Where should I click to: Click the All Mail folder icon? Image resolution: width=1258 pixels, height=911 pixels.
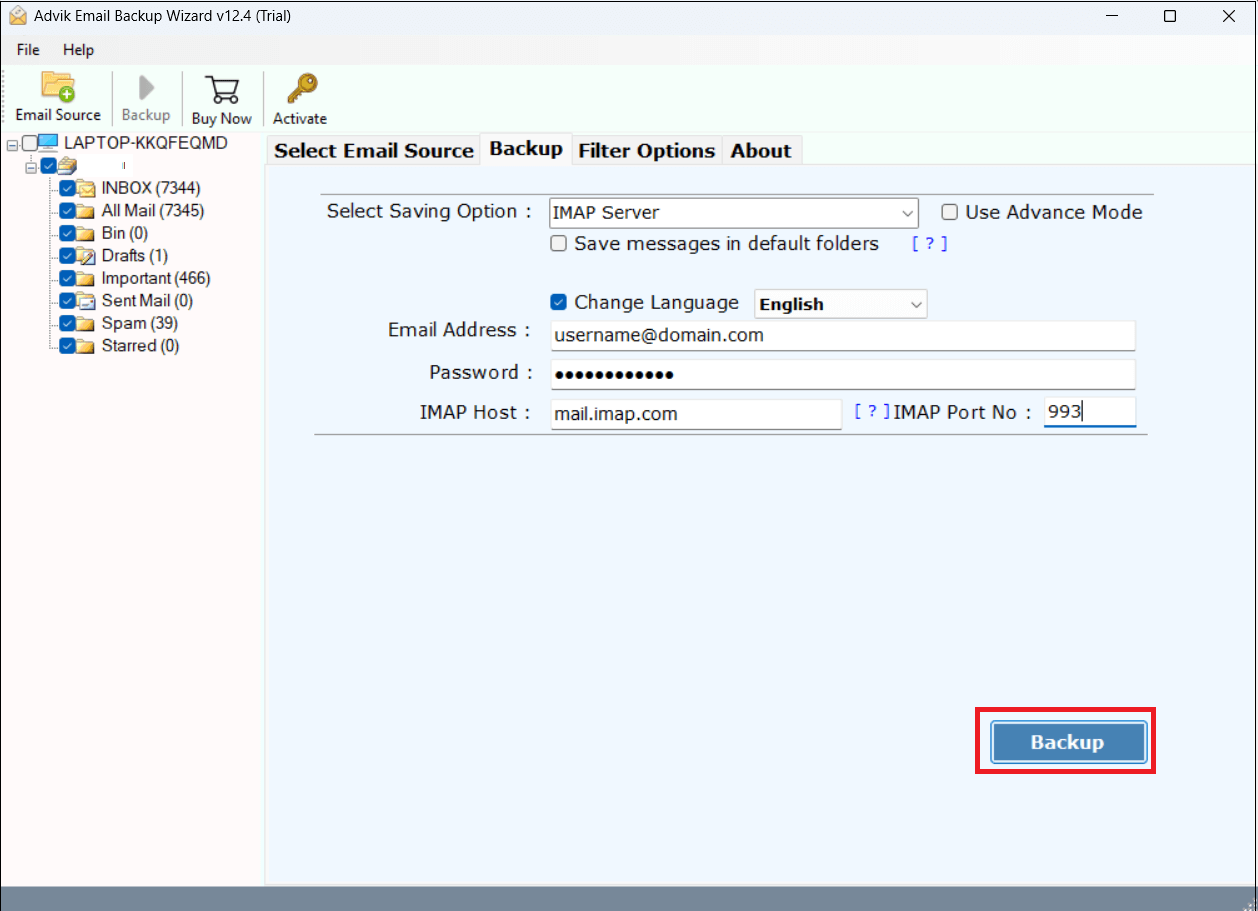pos(86,211)
